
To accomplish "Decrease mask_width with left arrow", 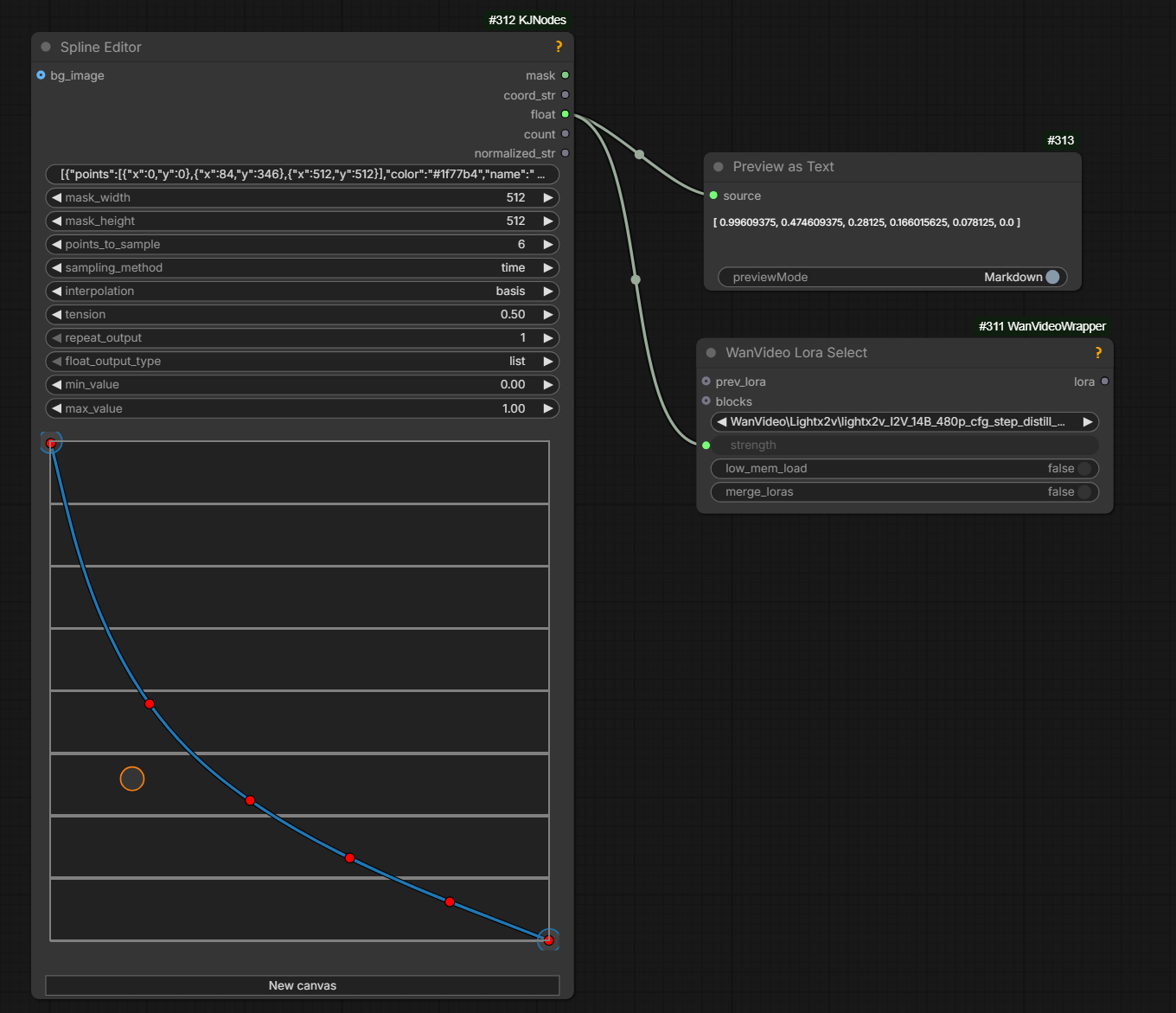I will [x=56, y=198].
